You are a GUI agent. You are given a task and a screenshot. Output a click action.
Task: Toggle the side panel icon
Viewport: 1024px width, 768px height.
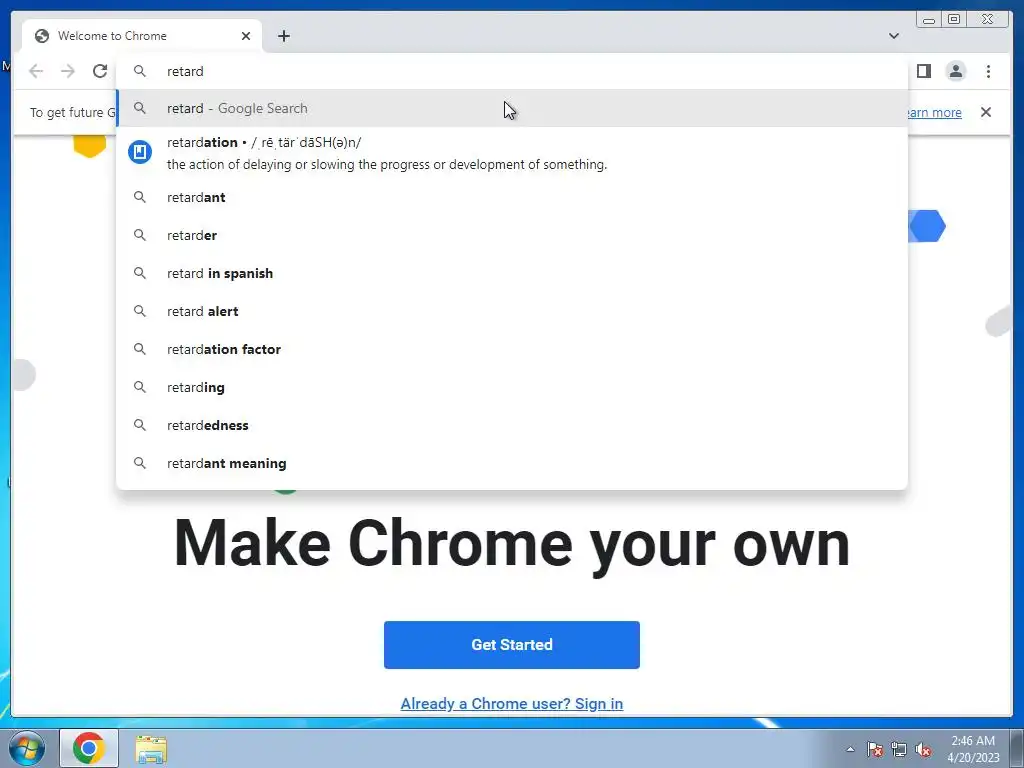[x=923, y=71]
